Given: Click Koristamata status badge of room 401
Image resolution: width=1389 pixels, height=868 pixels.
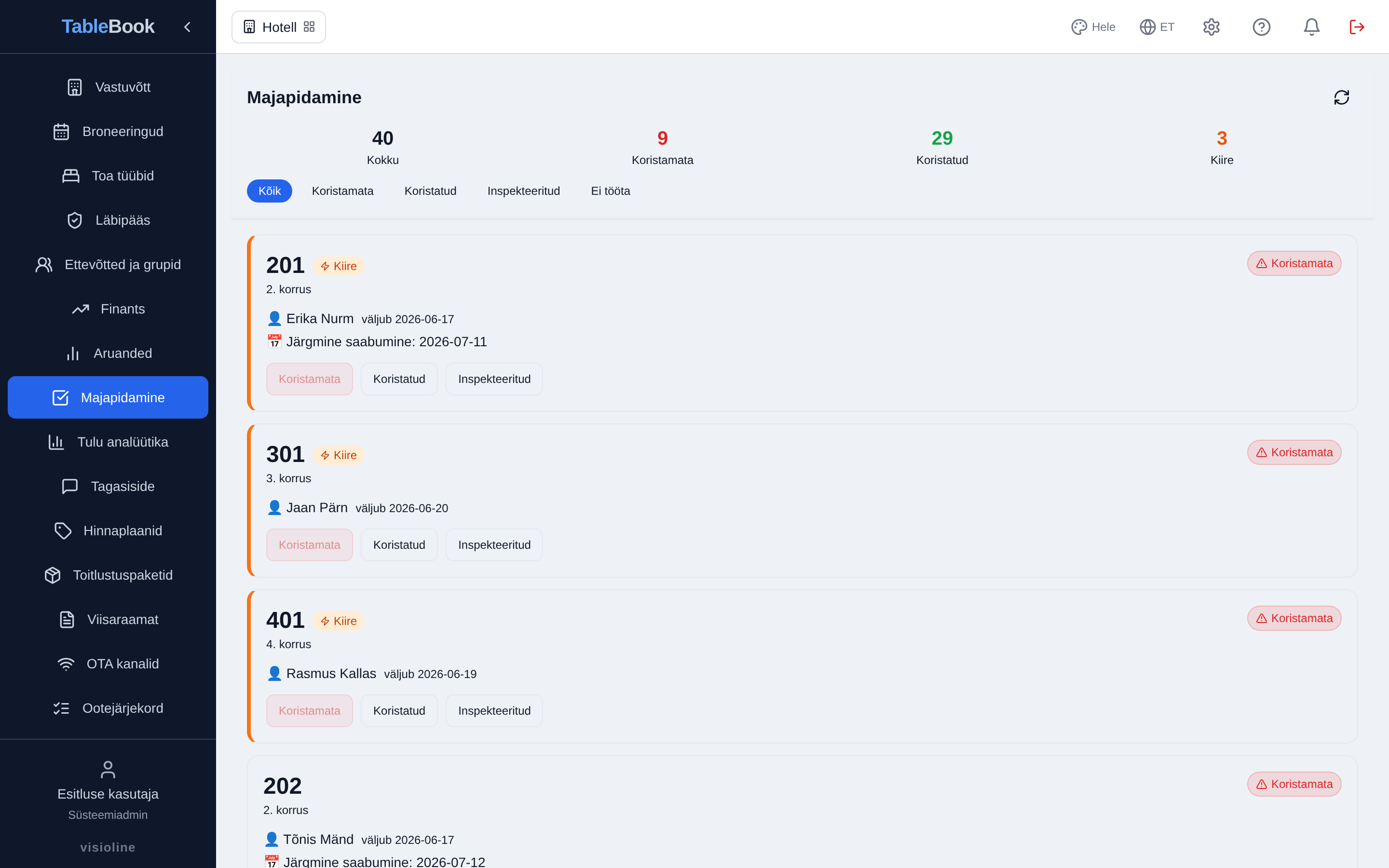Looking at the screenshot, I should pos(1294,618).
